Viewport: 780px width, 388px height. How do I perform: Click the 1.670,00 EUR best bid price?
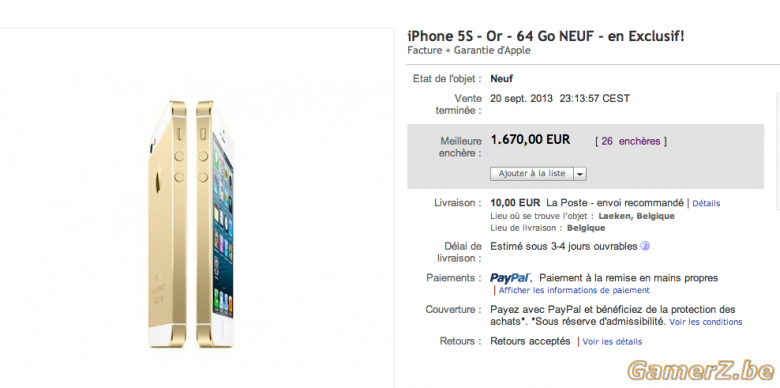click(x=530, y=140)
